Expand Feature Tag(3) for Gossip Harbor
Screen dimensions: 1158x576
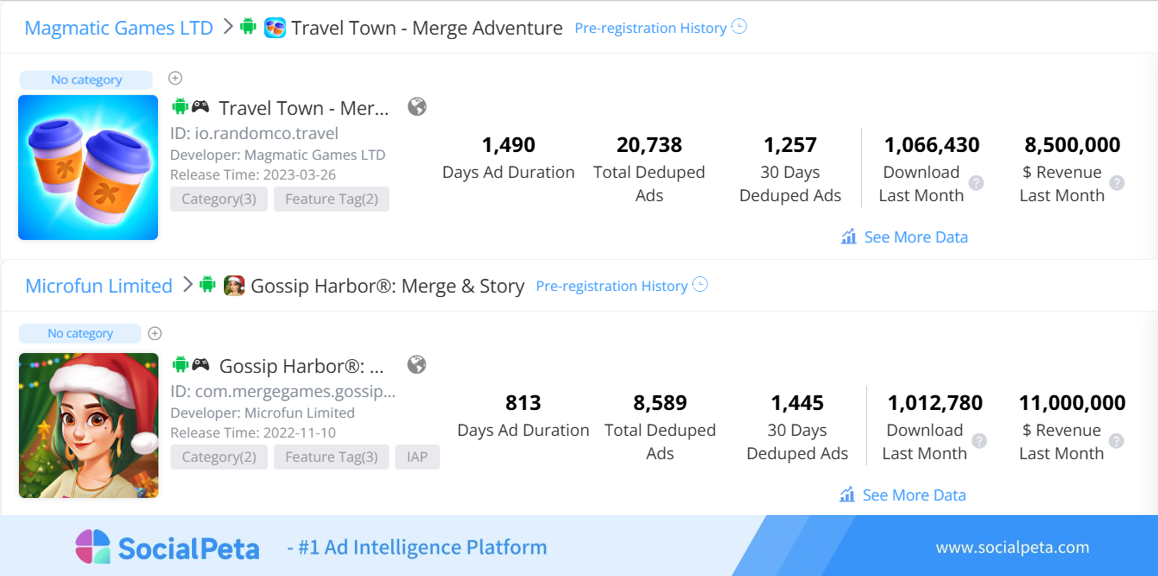point(331,456)
